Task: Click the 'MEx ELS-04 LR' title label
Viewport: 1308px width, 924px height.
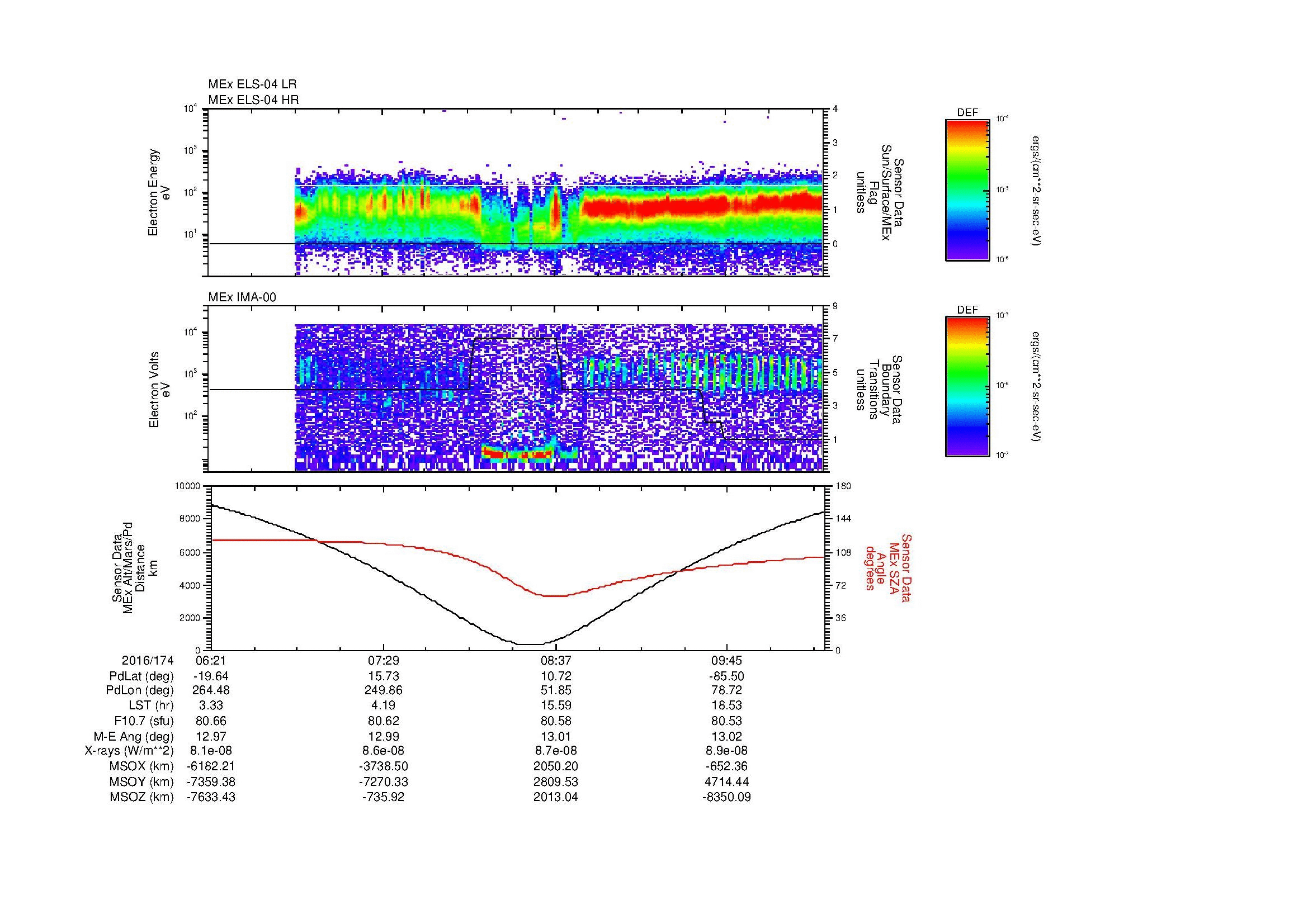Action: click(252, 84)
